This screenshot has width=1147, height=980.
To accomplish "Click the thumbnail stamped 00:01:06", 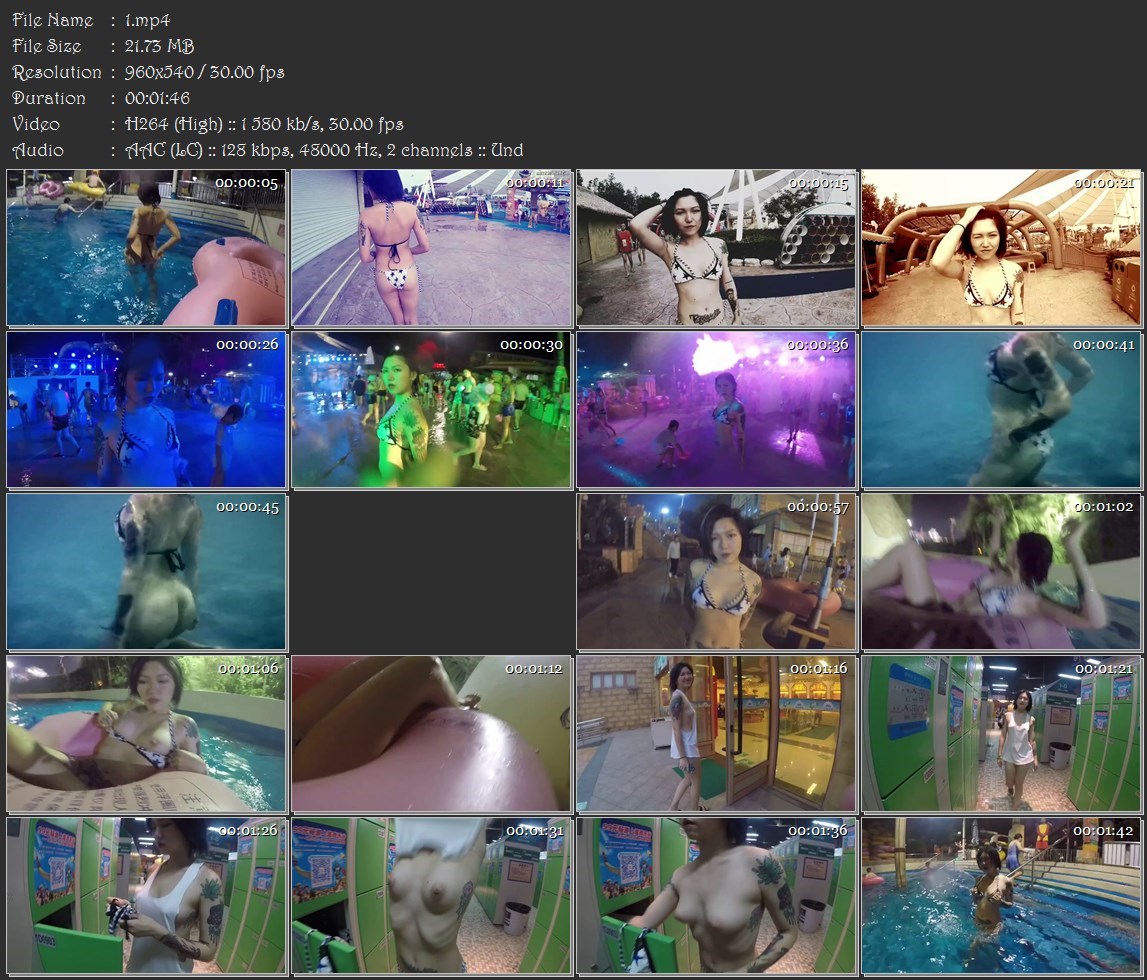I will coord(146,734).
